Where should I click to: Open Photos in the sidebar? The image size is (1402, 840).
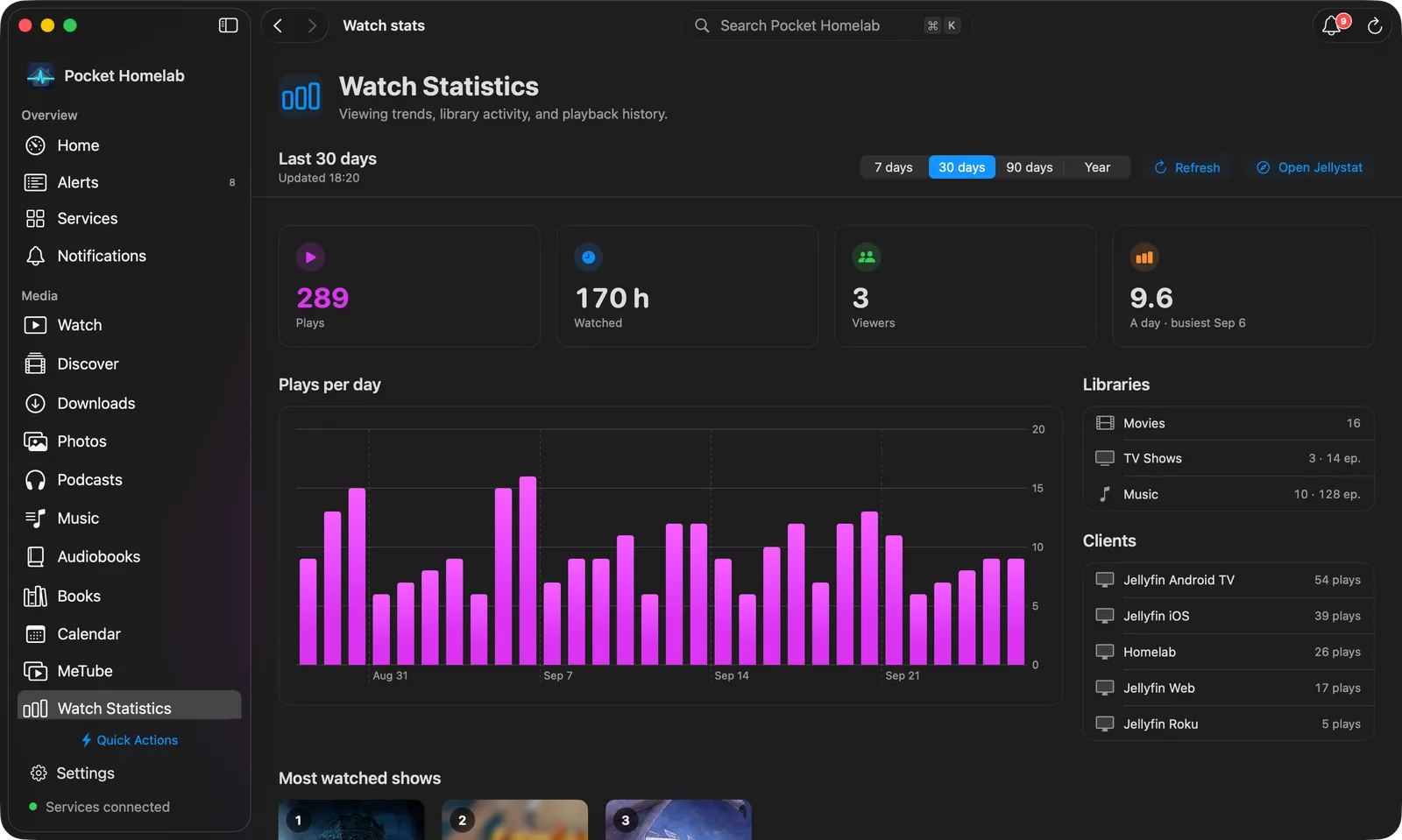tap(130, 441)
